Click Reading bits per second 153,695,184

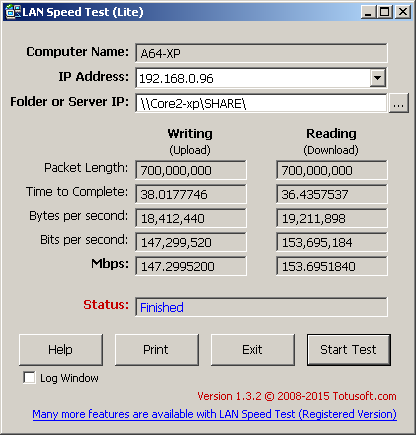point(332,242)
